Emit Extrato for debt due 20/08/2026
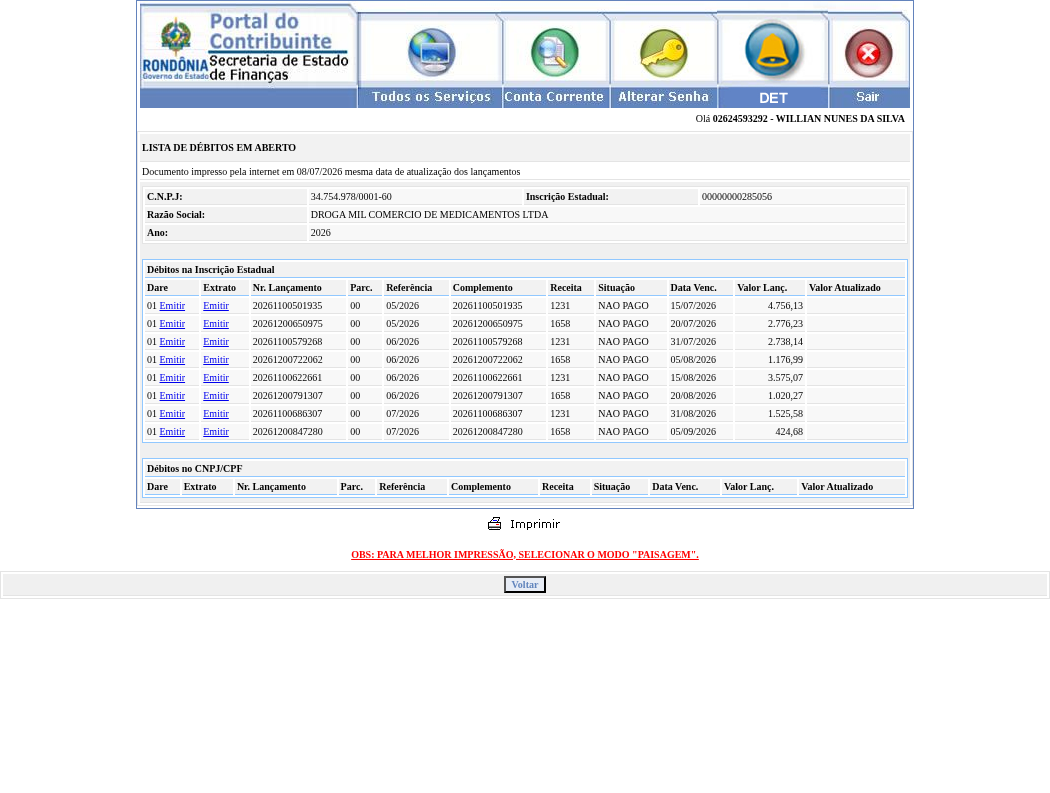The width and height of the screenshot is (1050, 793). point(216,396)
